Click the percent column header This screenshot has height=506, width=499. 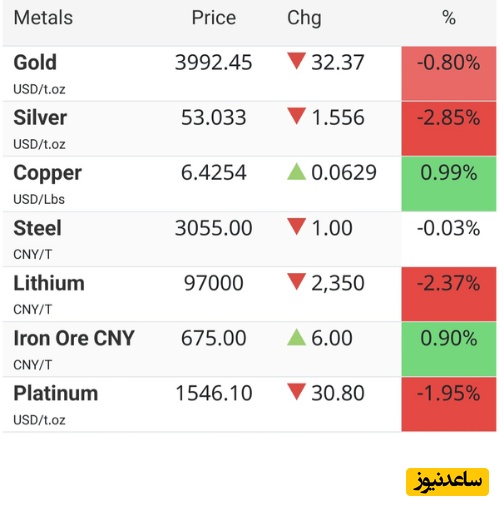(449, 17)
